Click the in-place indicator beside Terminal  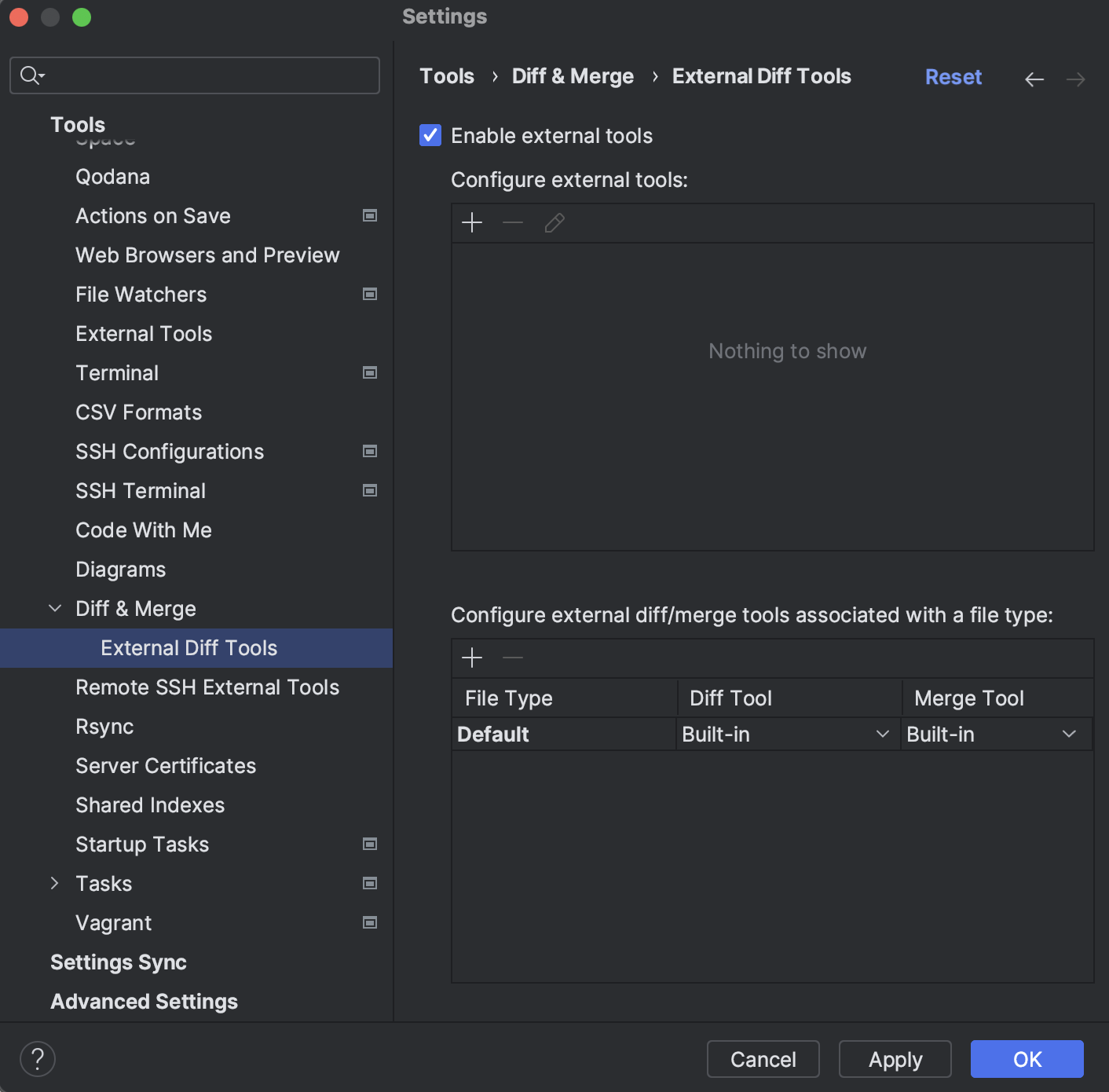point(369,372)
